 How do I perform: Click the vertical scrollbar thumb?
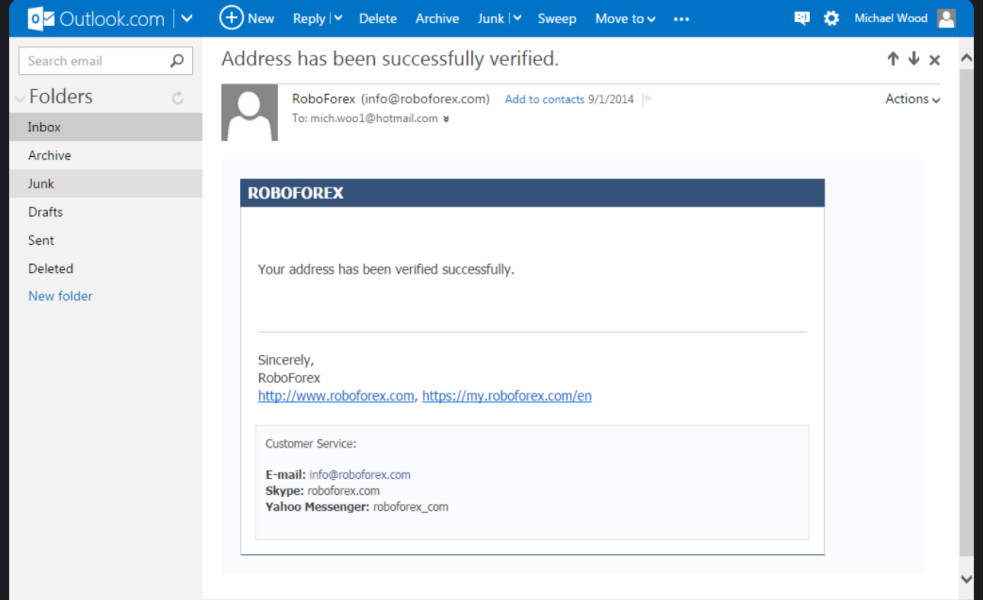(966, 312)
